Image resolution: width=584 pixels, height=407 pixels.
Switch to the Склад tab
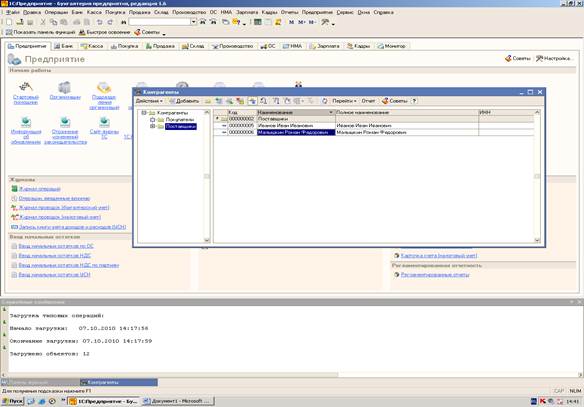pyautogui.click(x=193, y=46)
